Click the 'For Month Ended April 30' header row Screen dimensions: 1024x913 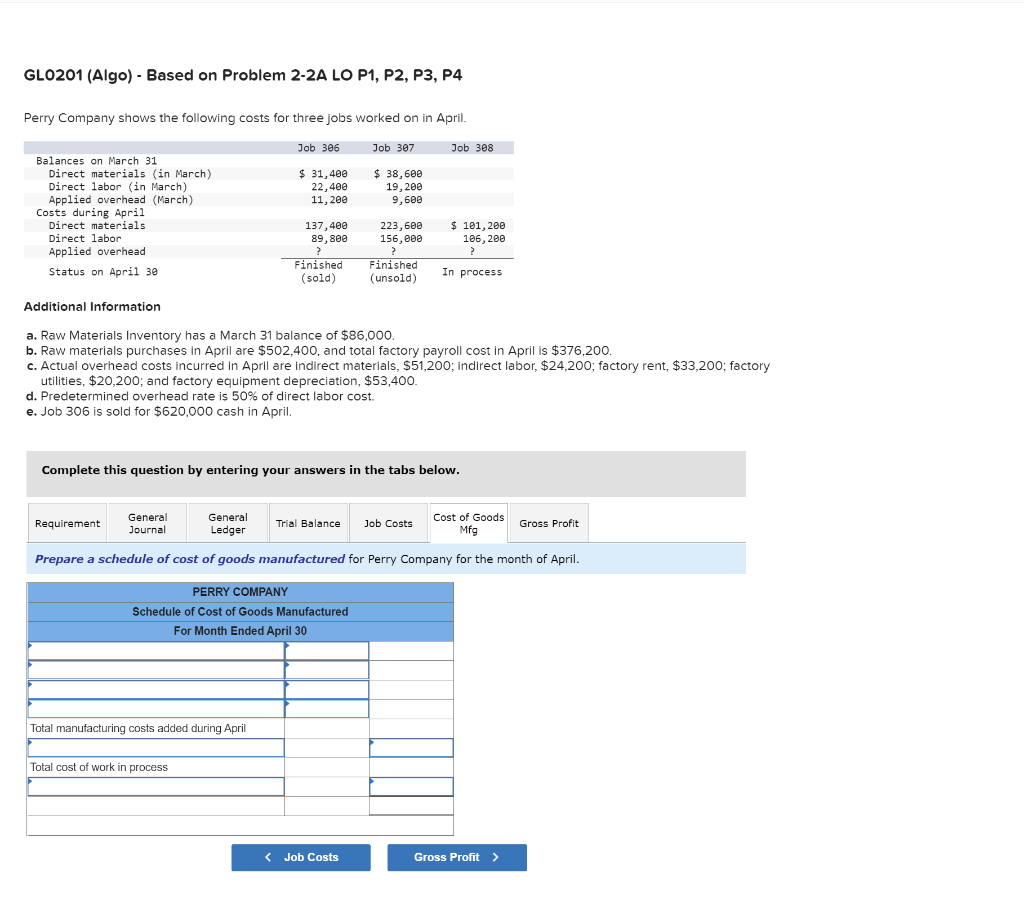240,631
